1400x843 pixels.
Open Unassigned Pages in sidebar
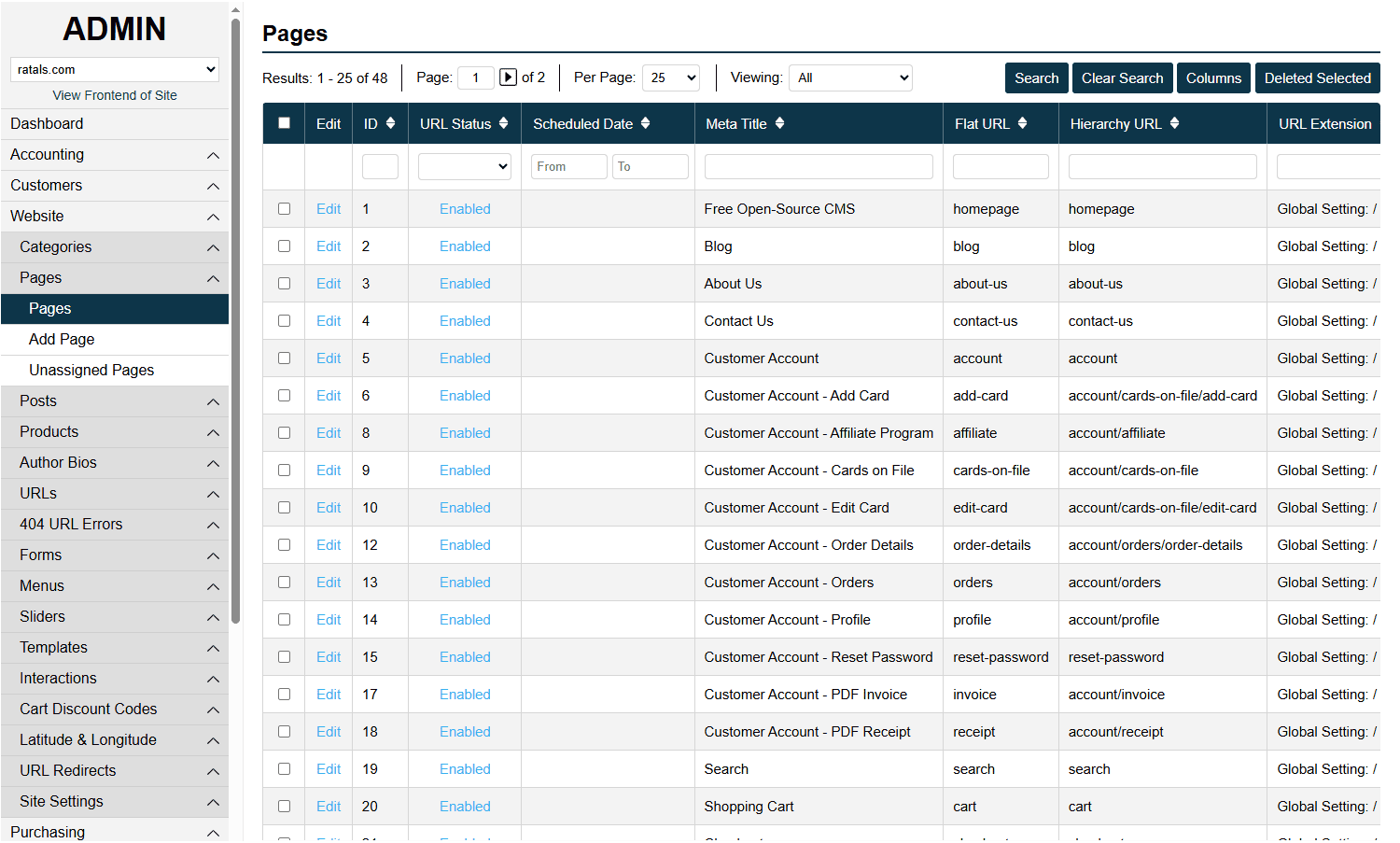point(115,370)
